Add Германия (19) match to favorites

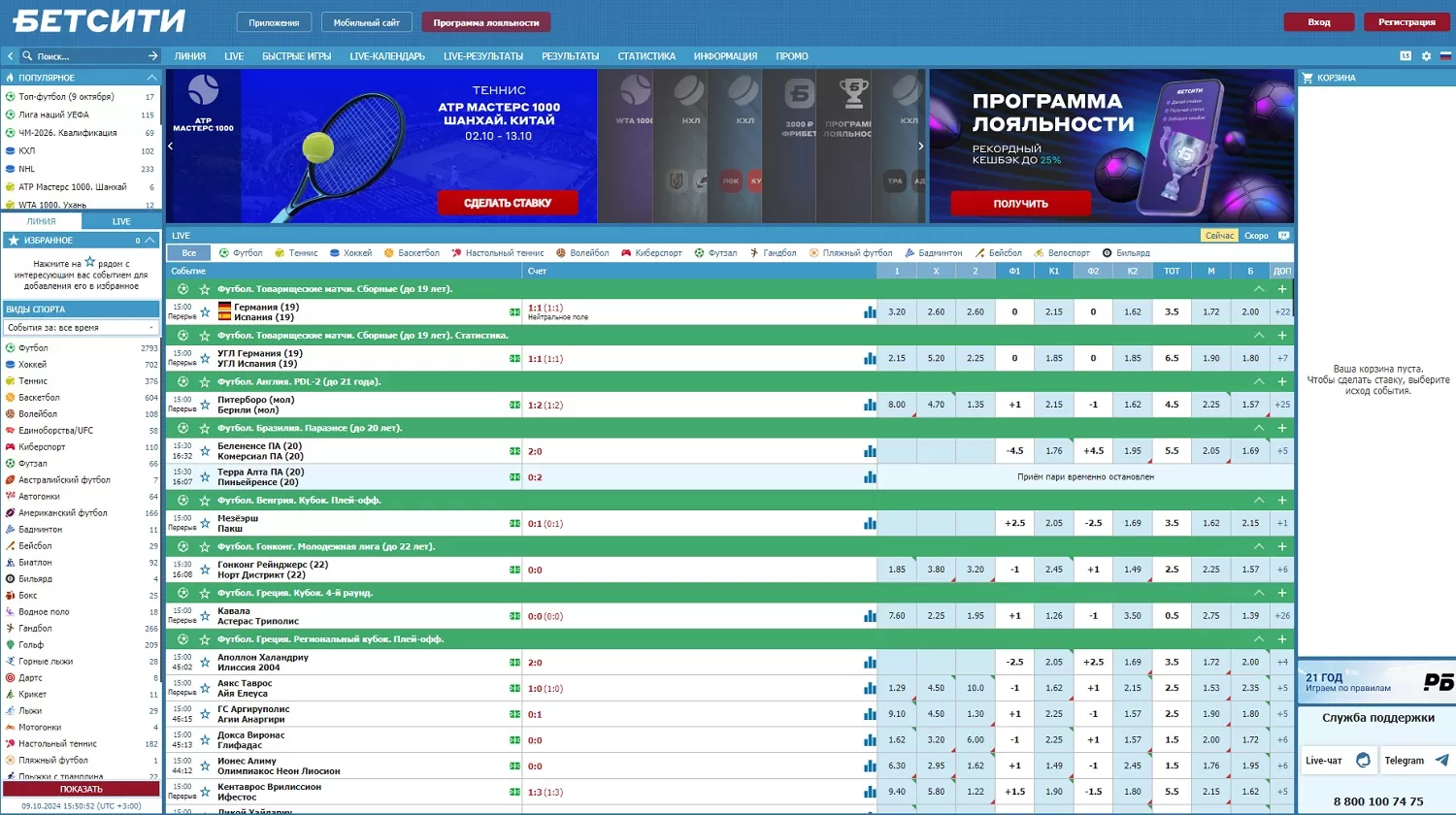click(x=205, y=312)
